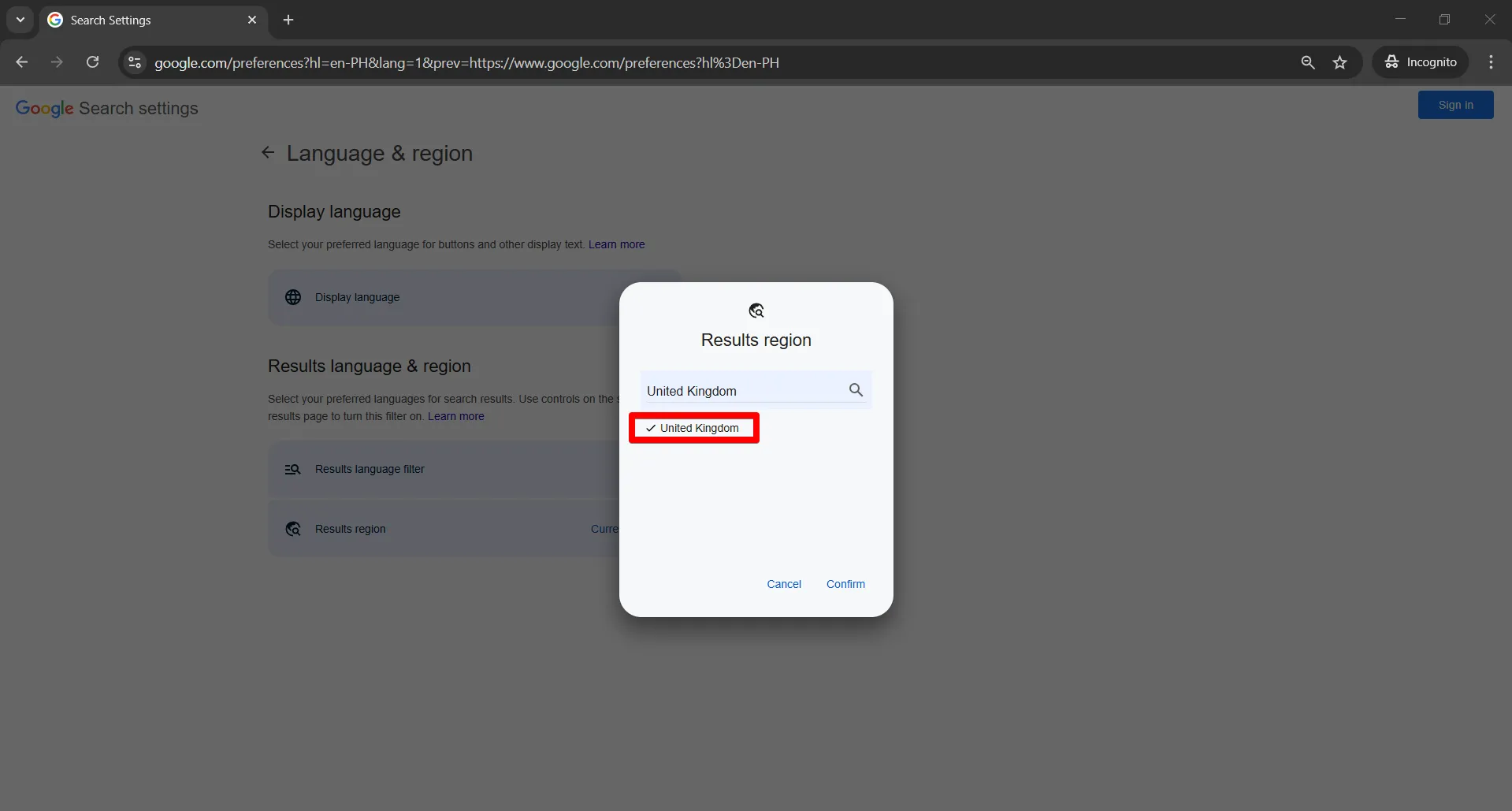Cancel the Results region dialog
The image size is (1512, 811).
(783, 584)
